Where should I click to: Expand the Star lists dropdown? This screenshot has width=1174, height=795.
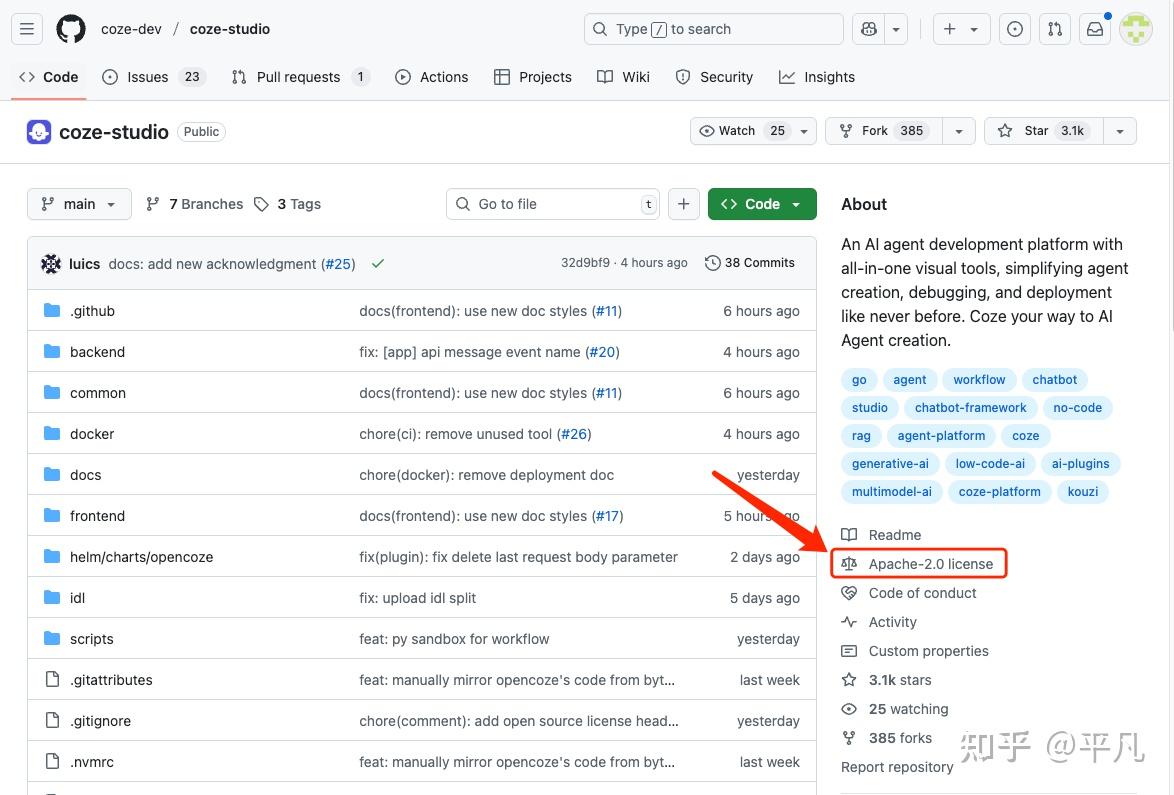click(1120, 131)
